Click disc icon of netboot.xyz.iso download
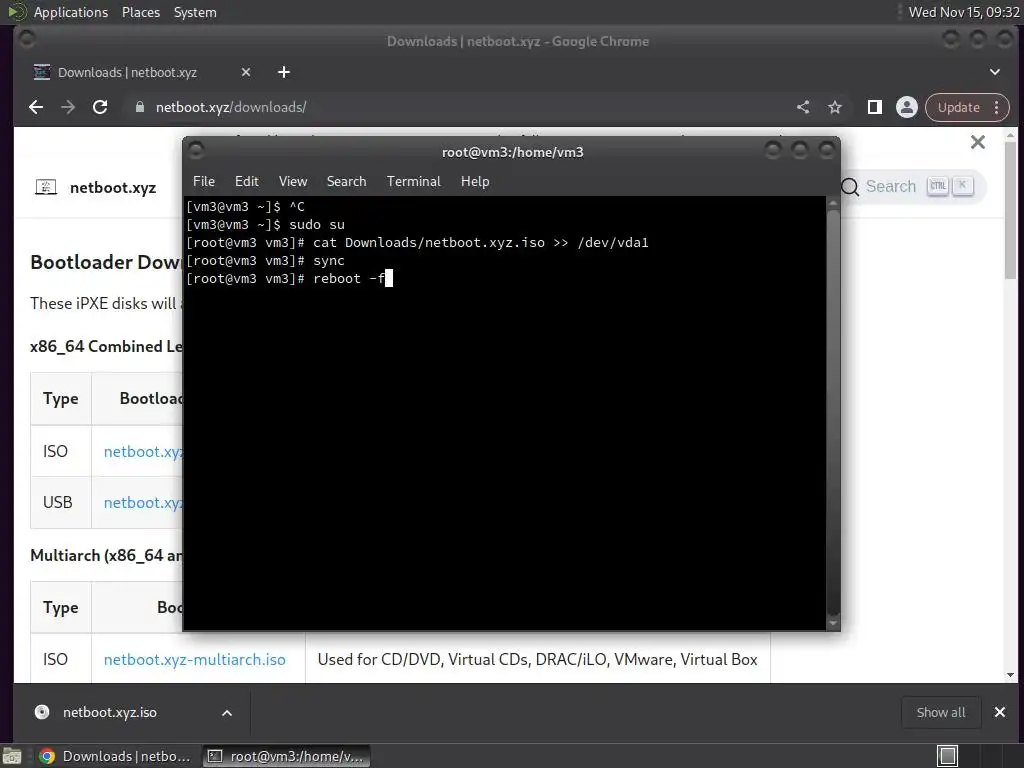Image resolution: width=1024 pixels, height=768 pixels. [42, 712]
